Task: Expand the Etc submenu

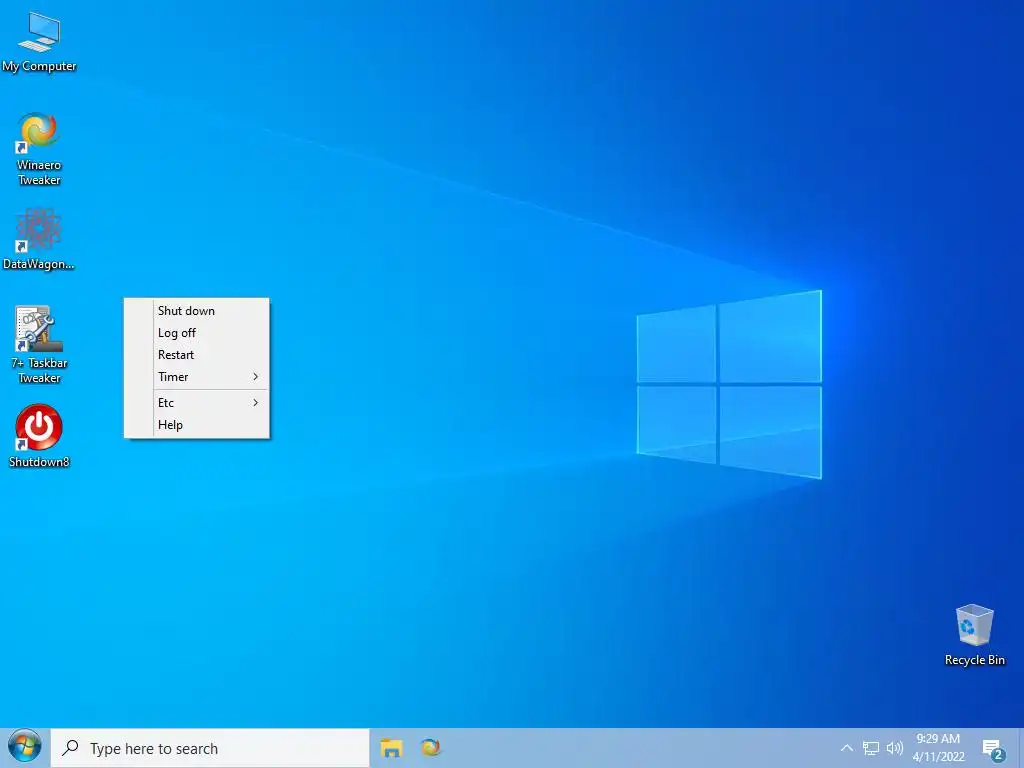Action: (197, 403)
